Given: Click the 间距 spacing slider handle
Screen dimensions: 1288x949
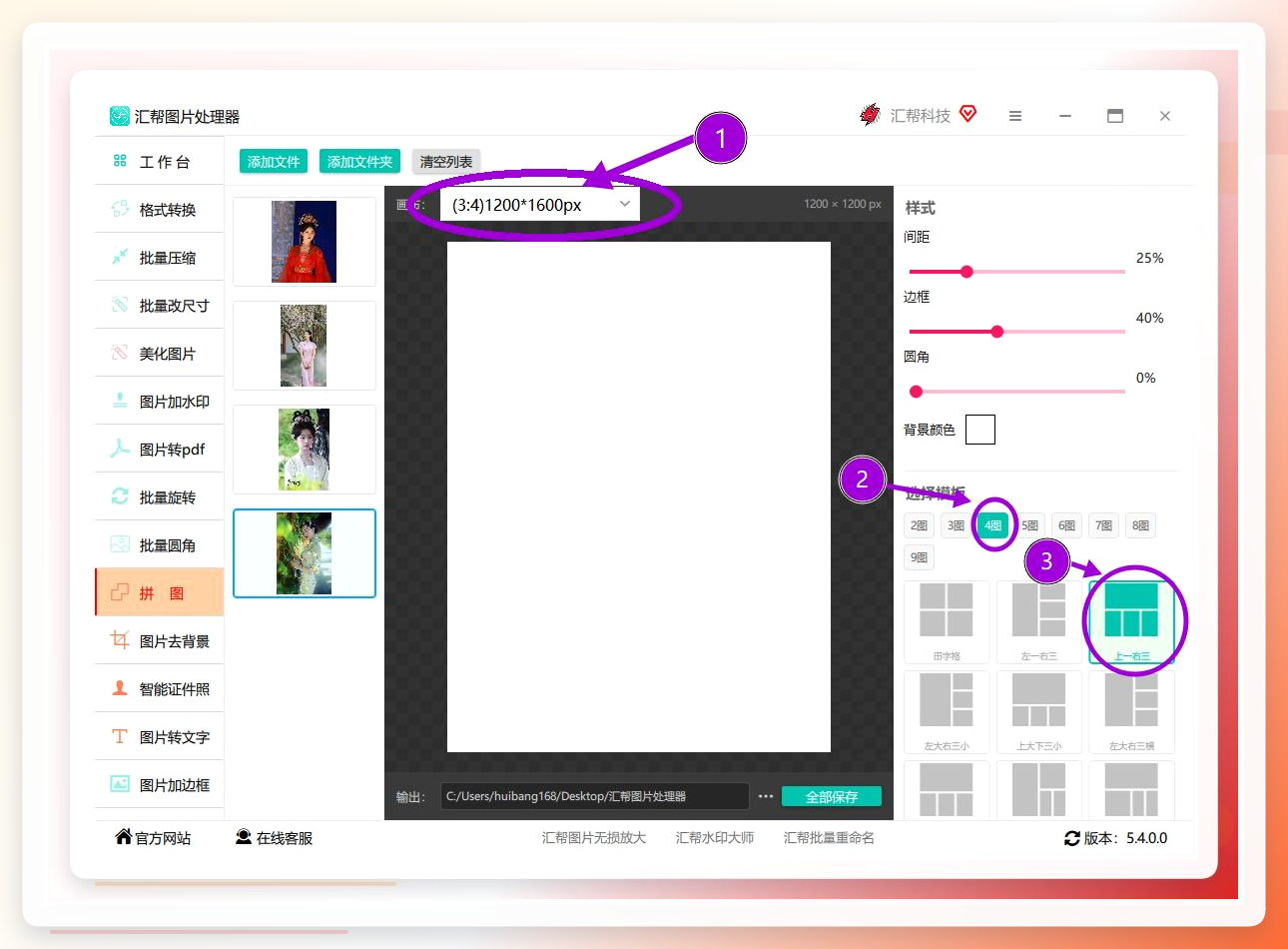Looking at the screenshot, I should coord(966,272).
